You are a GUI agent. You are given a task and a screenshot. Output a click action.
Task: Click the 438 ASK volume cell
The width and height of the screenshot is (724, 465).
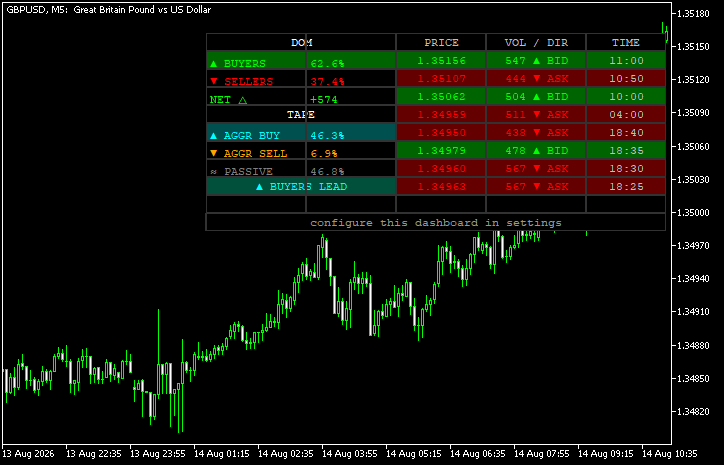click(536, 133)
